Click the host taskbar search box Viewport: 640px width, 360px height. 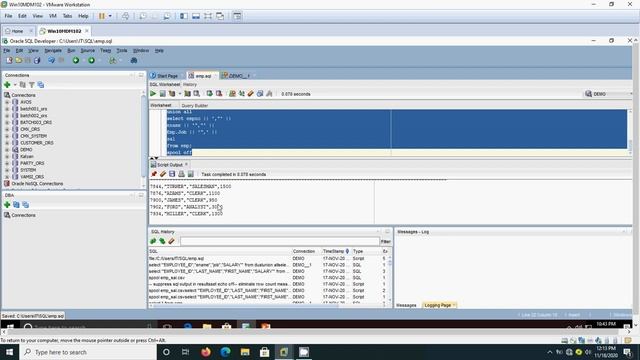(x=87, y=352)
